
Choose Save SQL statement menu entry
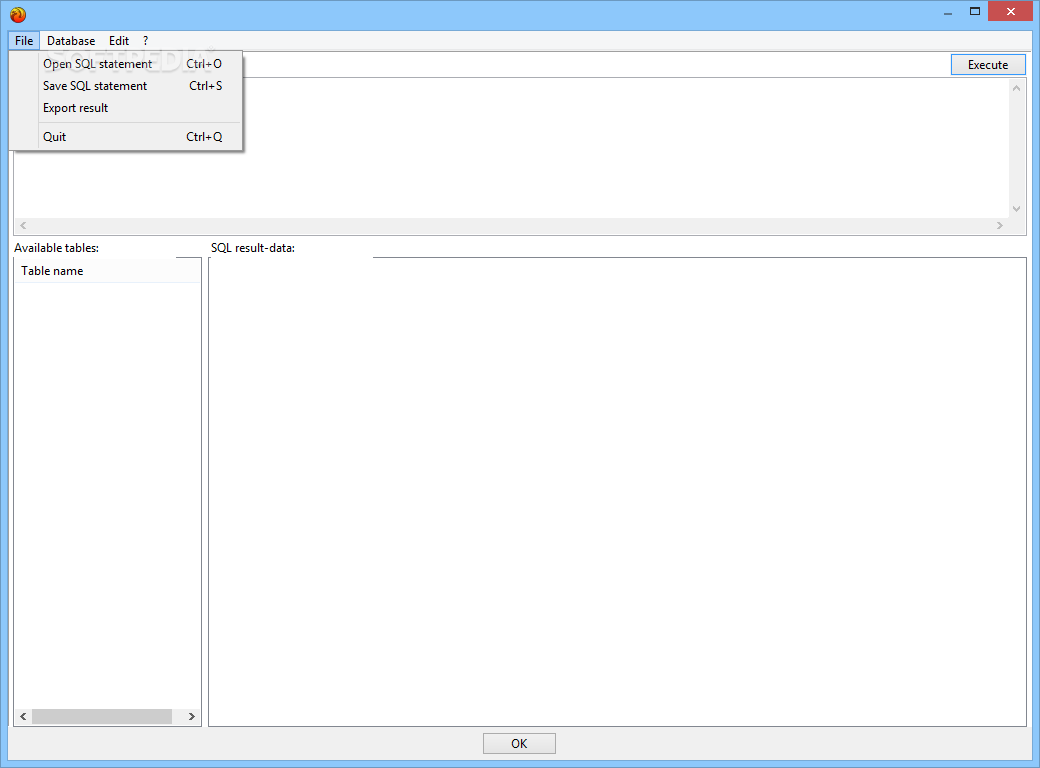coord(126,86)
